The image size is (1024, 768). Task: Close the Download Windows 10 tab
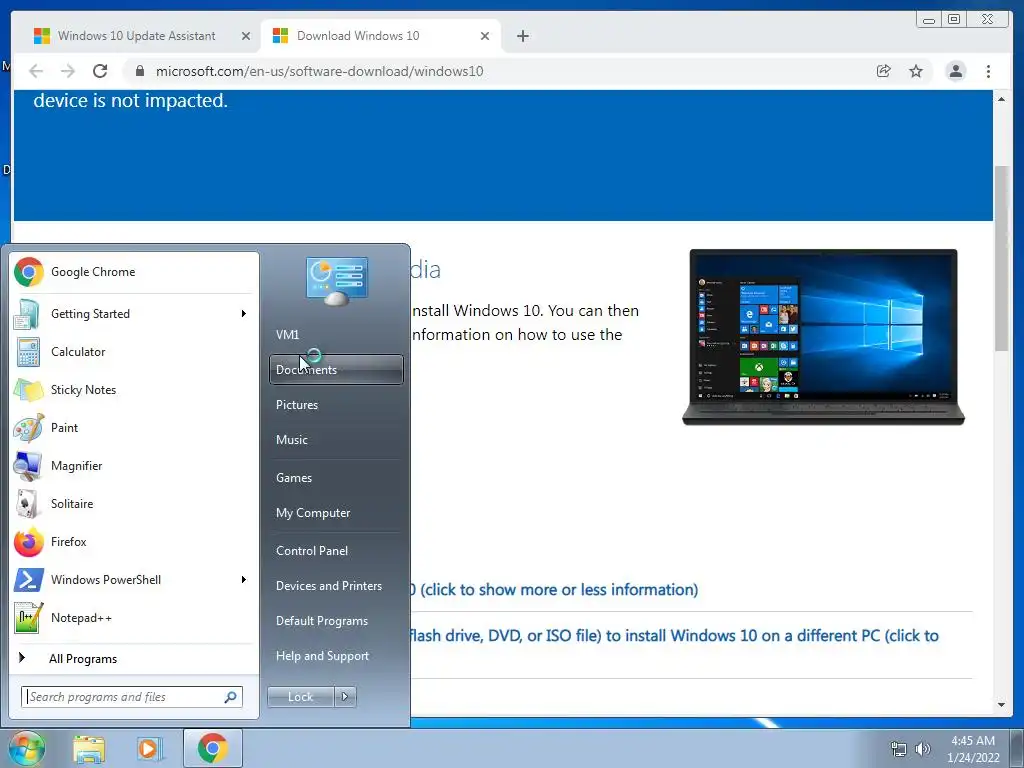click(485, 36)
